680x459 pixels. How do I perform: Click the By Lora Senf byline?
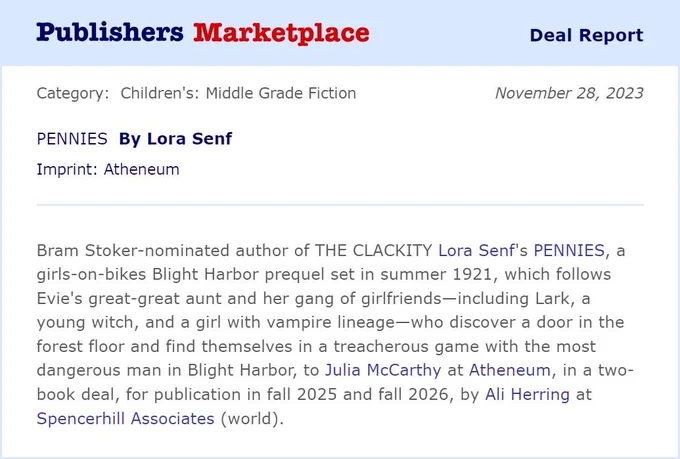point(176,139)
